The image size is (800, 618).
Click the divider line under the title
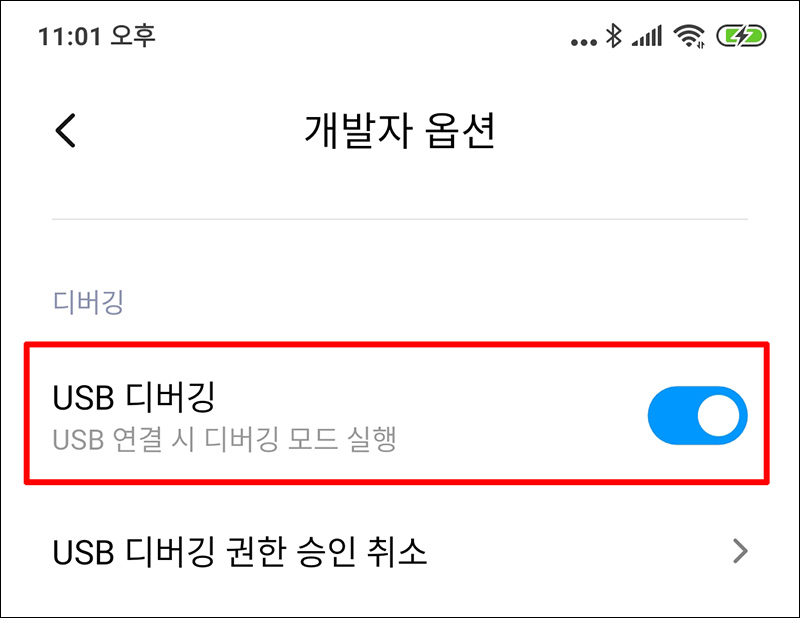click(x=400, y=219)
